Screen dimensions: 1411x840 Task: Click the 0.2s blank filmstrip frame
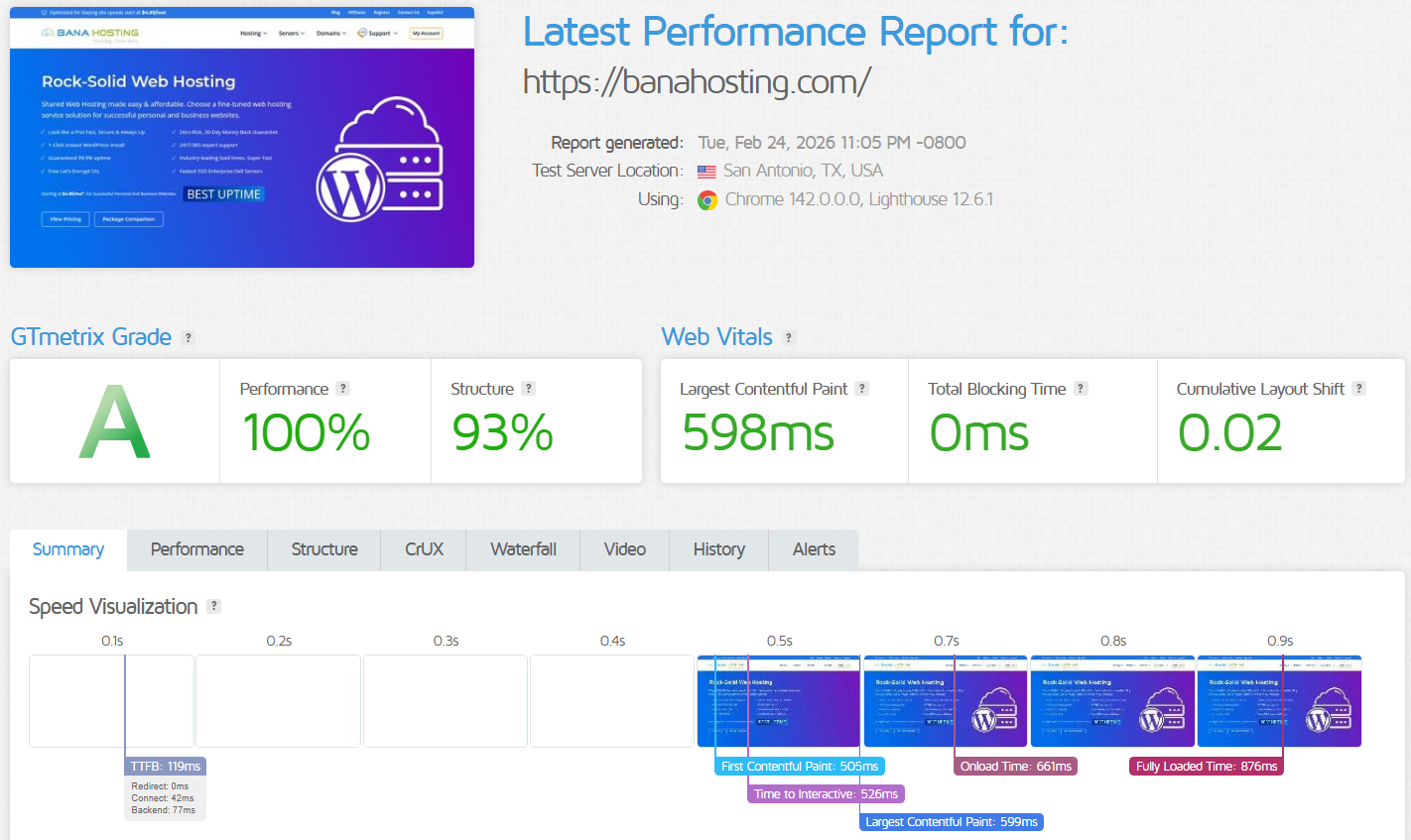point(278,701)
